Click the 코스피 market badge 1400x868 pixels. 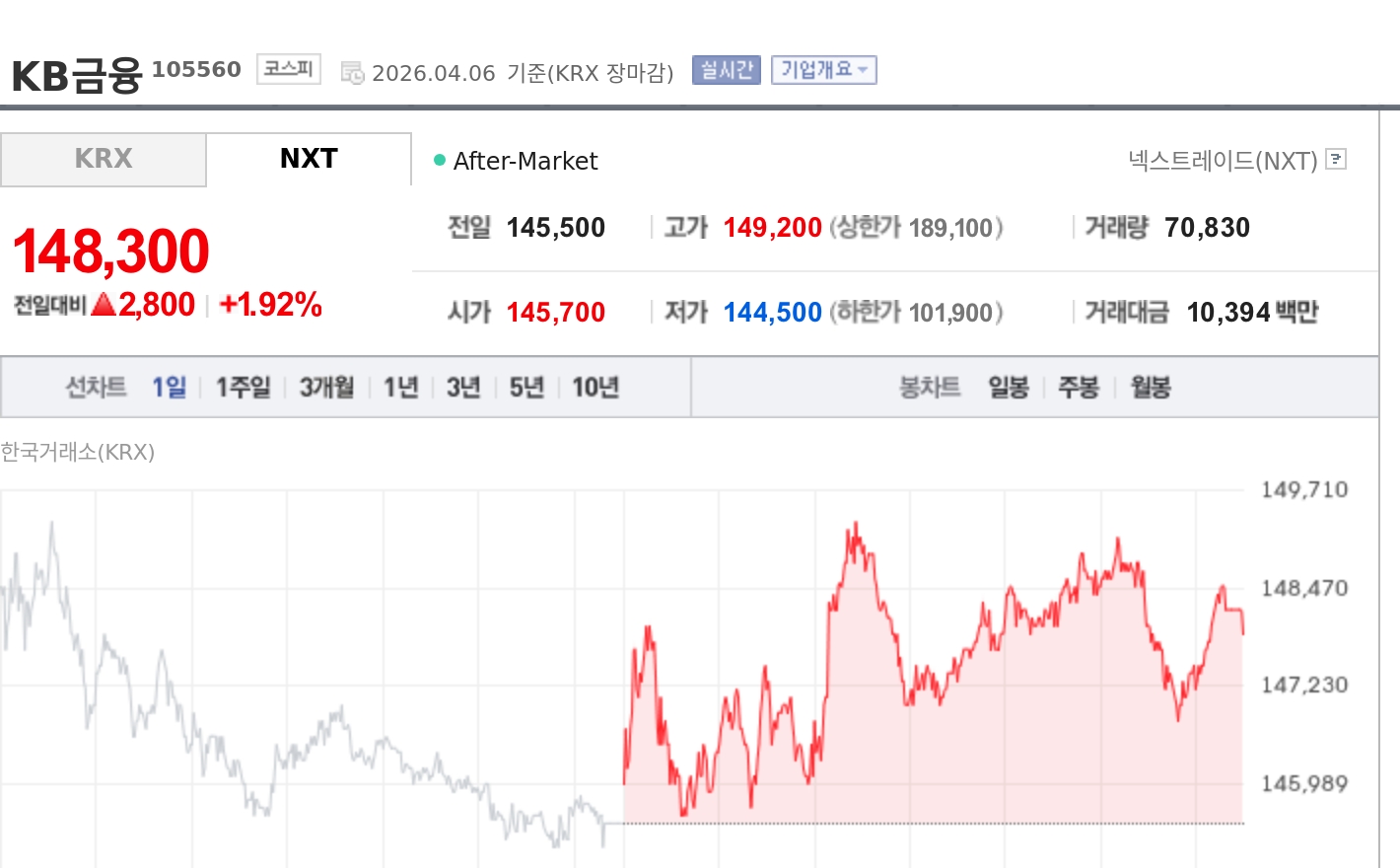288,67
